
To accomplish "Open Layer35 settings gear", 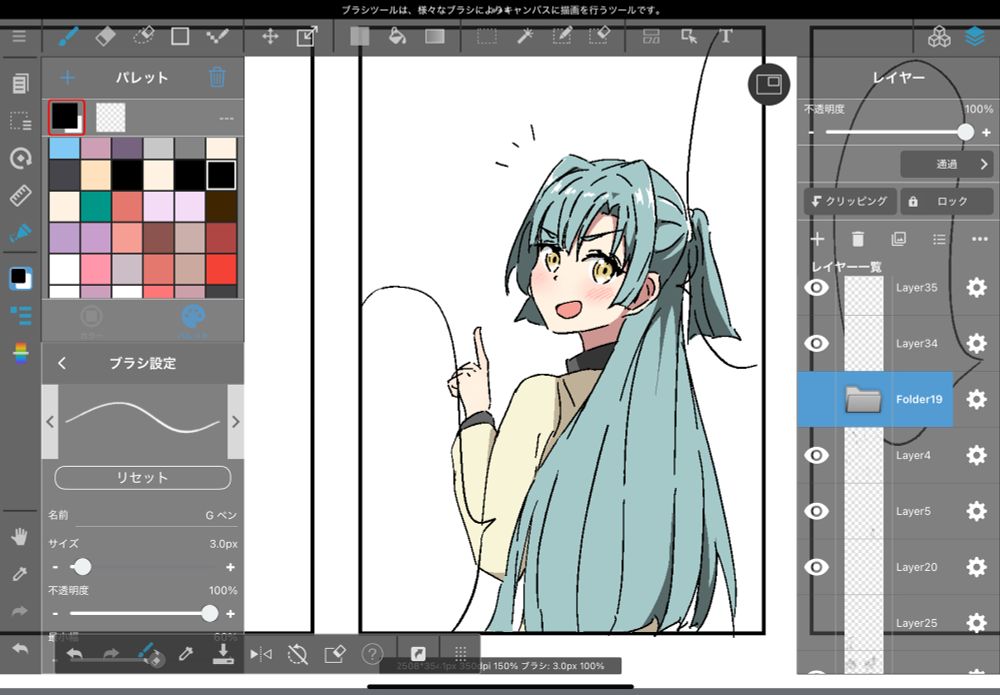I will (976, 288).
